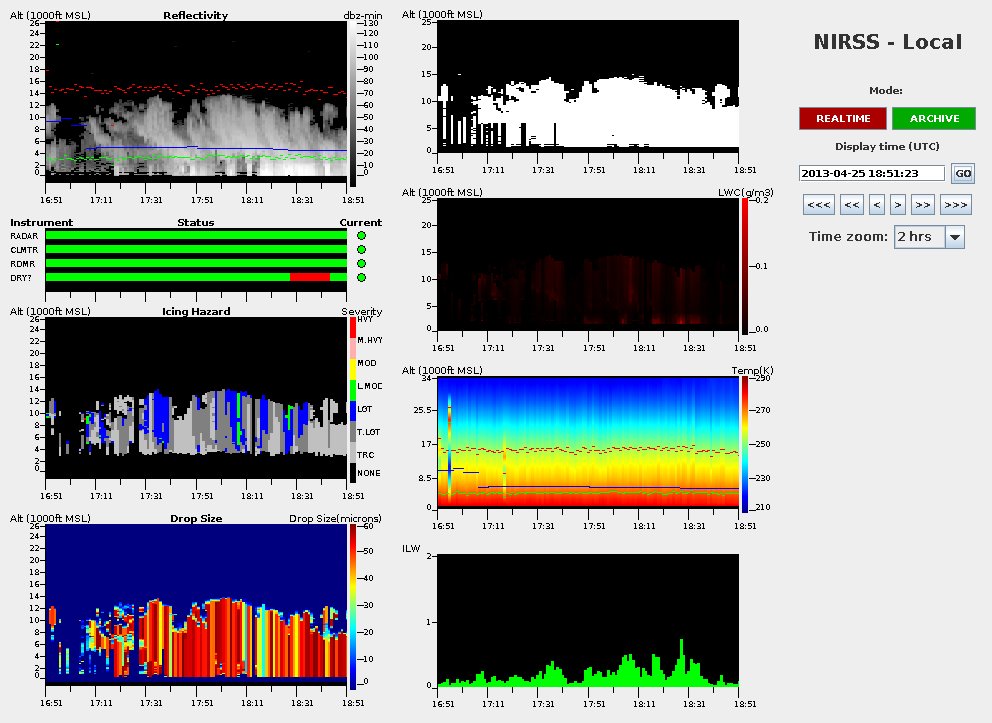Click the RDMR current status light
Image resolution: width=992 pixels, height=723 pixels.
click(361, 263)
